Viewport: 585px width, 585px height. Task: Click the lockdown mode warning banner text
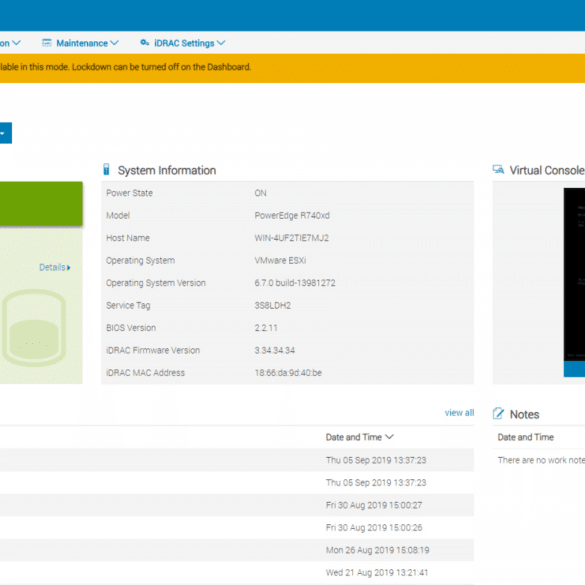click(125, 67)
